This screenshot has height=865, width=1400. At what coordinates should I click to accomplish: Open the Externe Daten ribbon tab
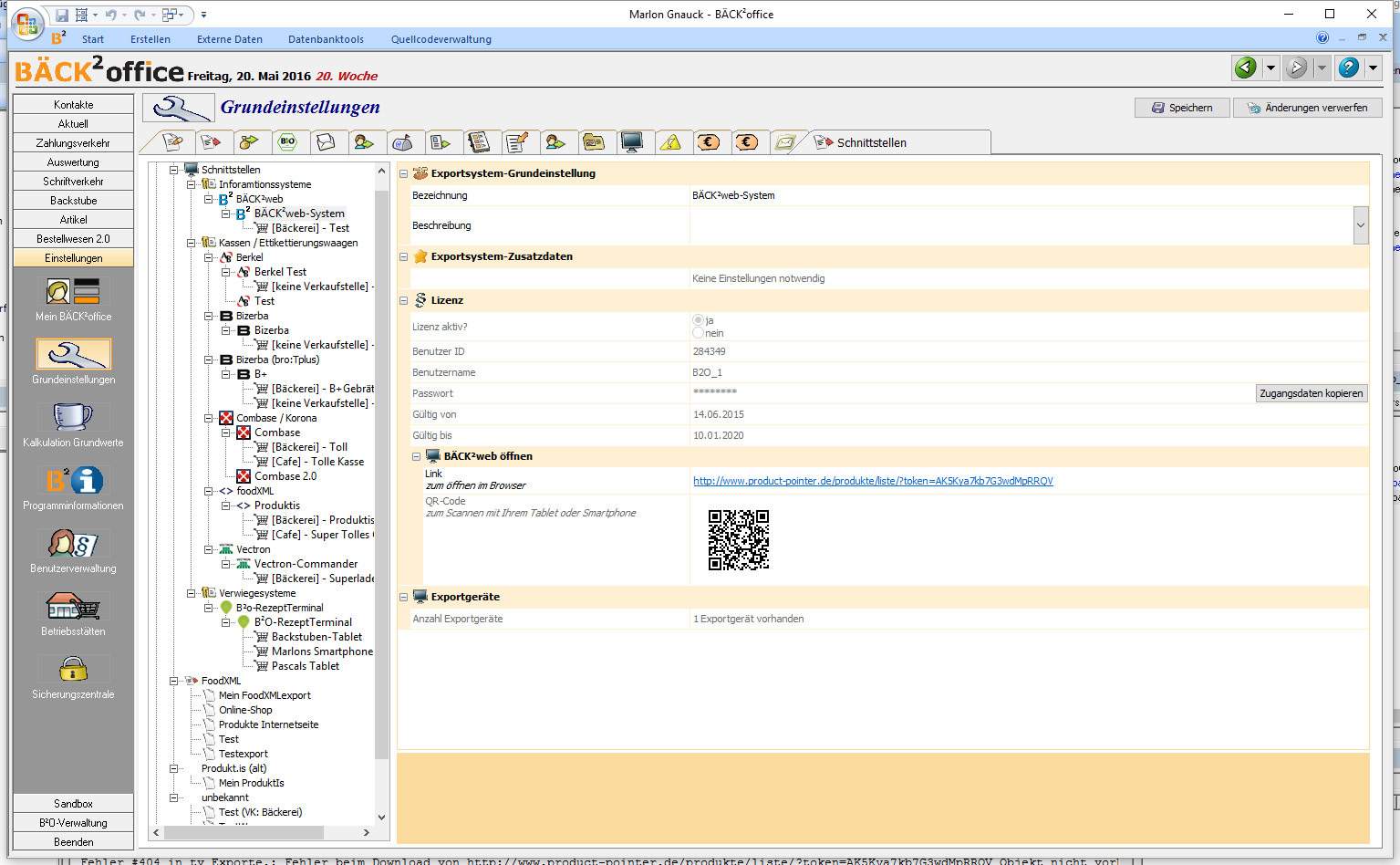(x=230, y=39)
